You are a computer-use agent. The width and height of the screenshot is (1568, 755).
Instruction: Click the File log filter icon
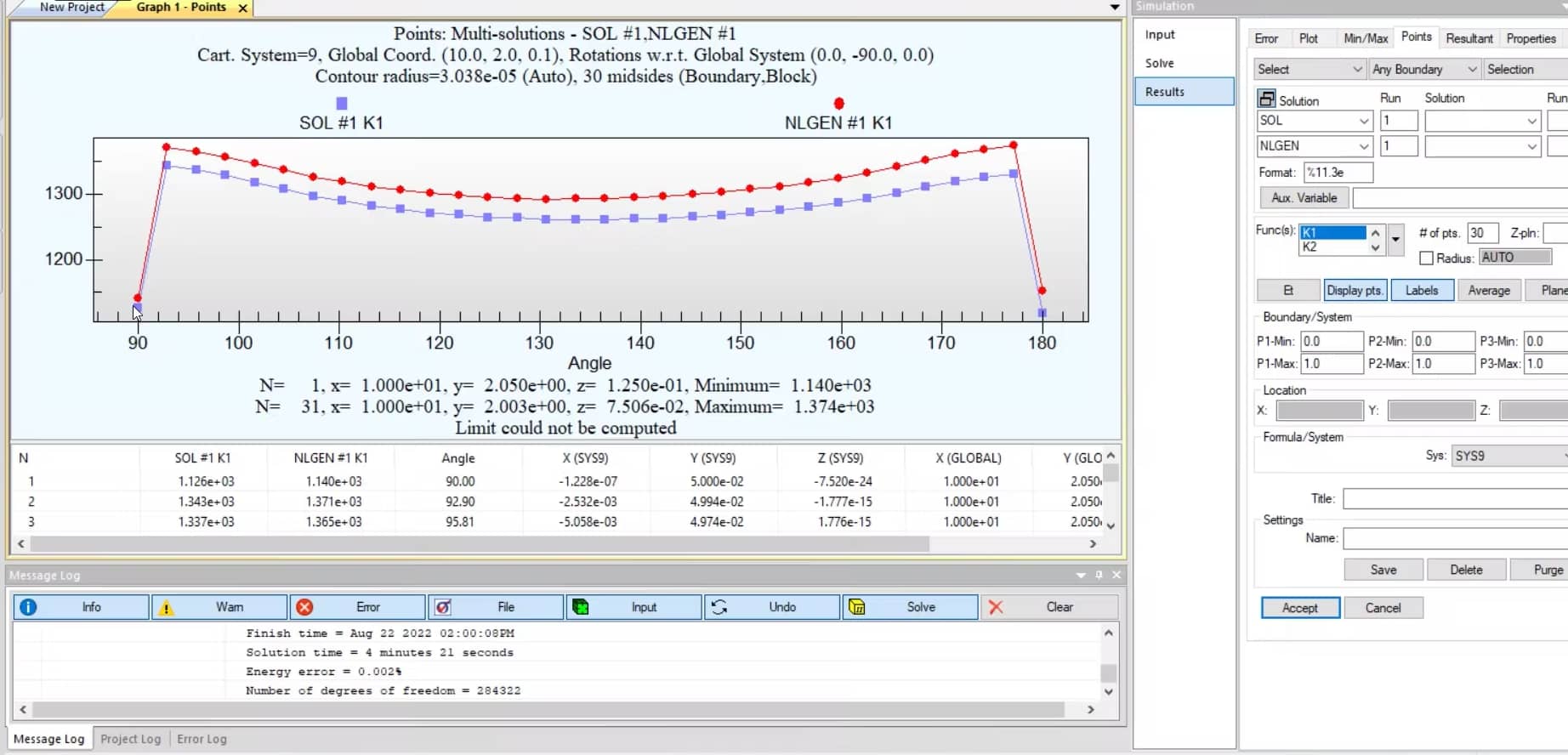coord(443,607)
